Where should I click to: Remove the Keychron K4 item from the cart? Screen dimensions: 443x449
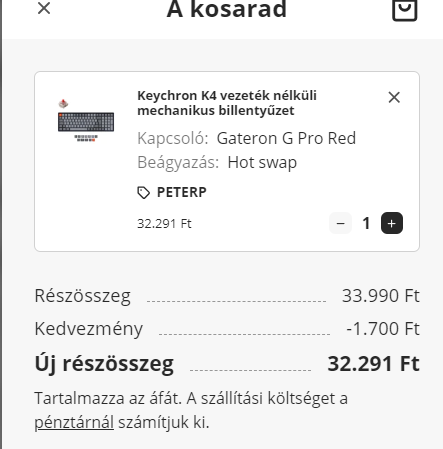click(394, 97)
